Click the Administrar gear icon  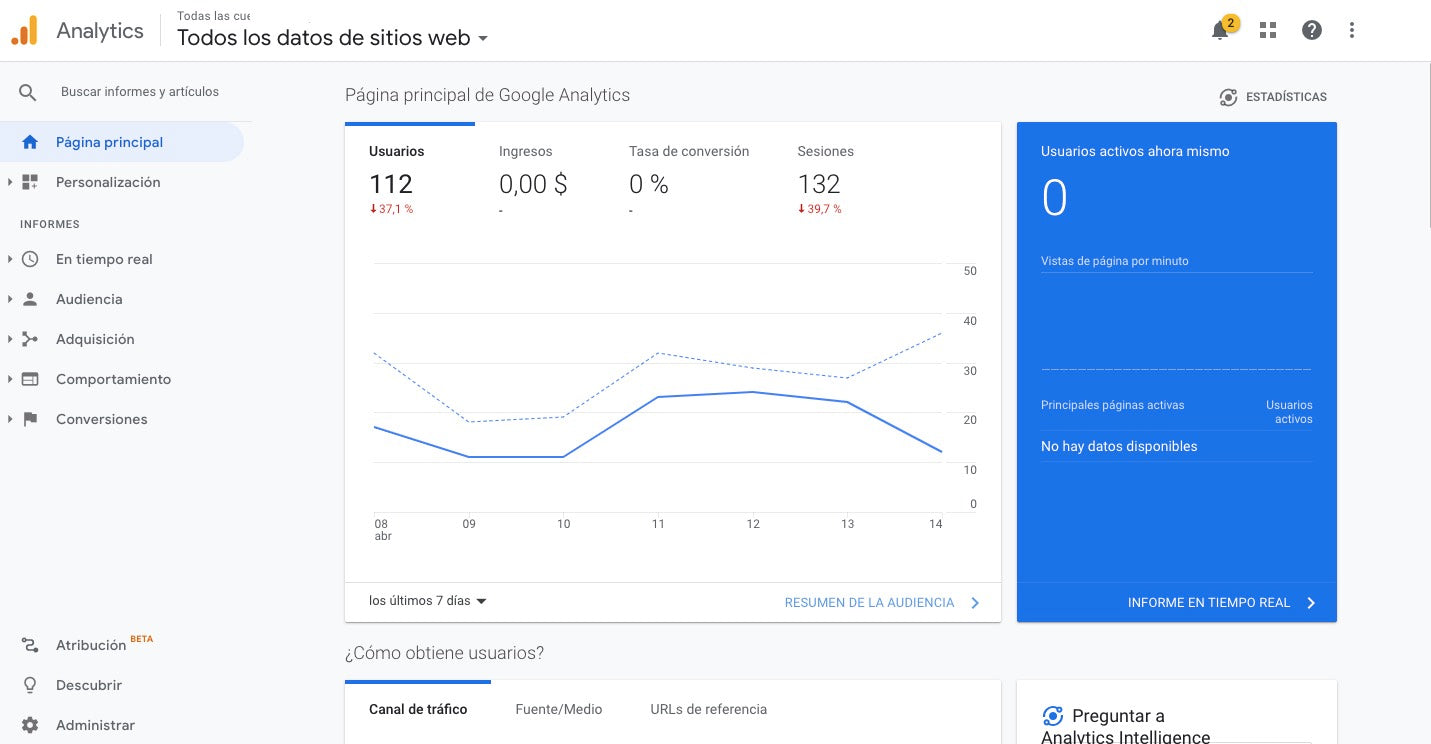point(30,725)
